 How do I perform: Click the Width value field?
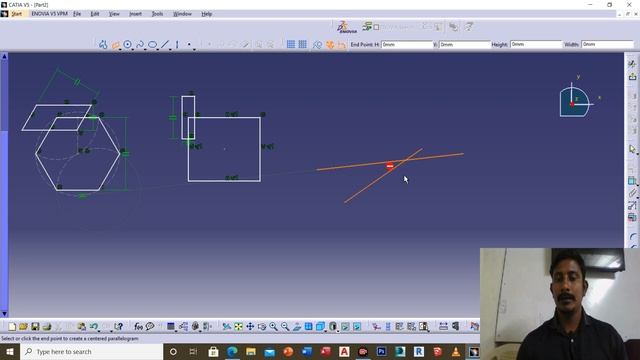607,44
